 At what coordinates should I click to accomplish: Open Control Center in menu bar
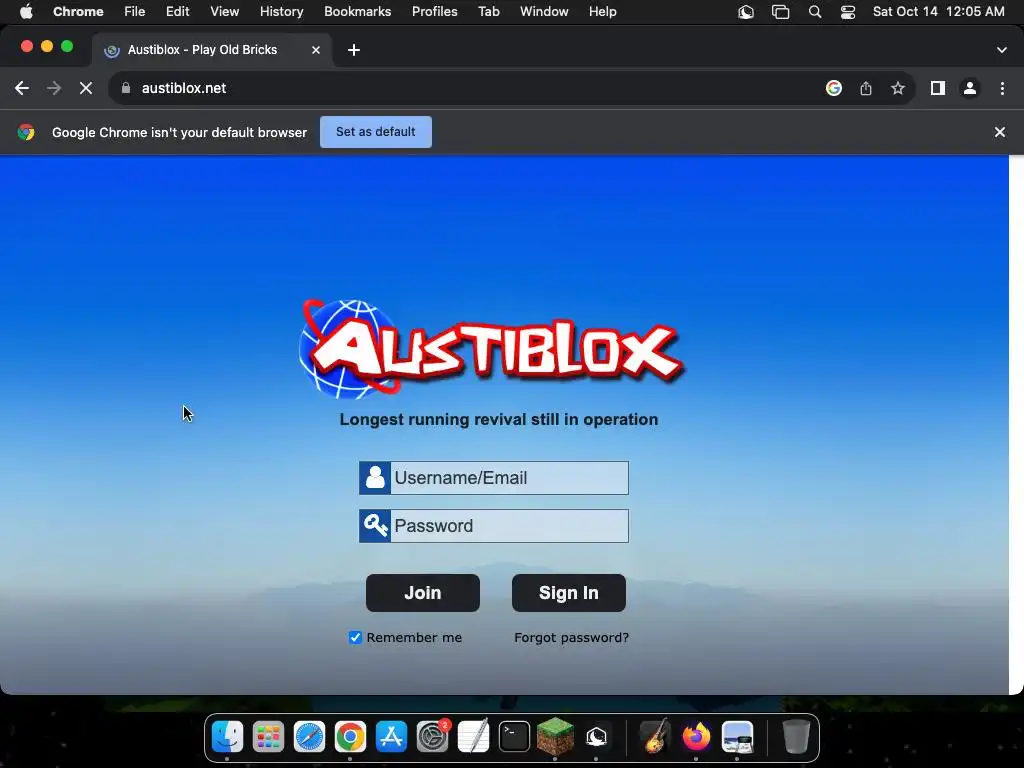[x=848, y=12]
